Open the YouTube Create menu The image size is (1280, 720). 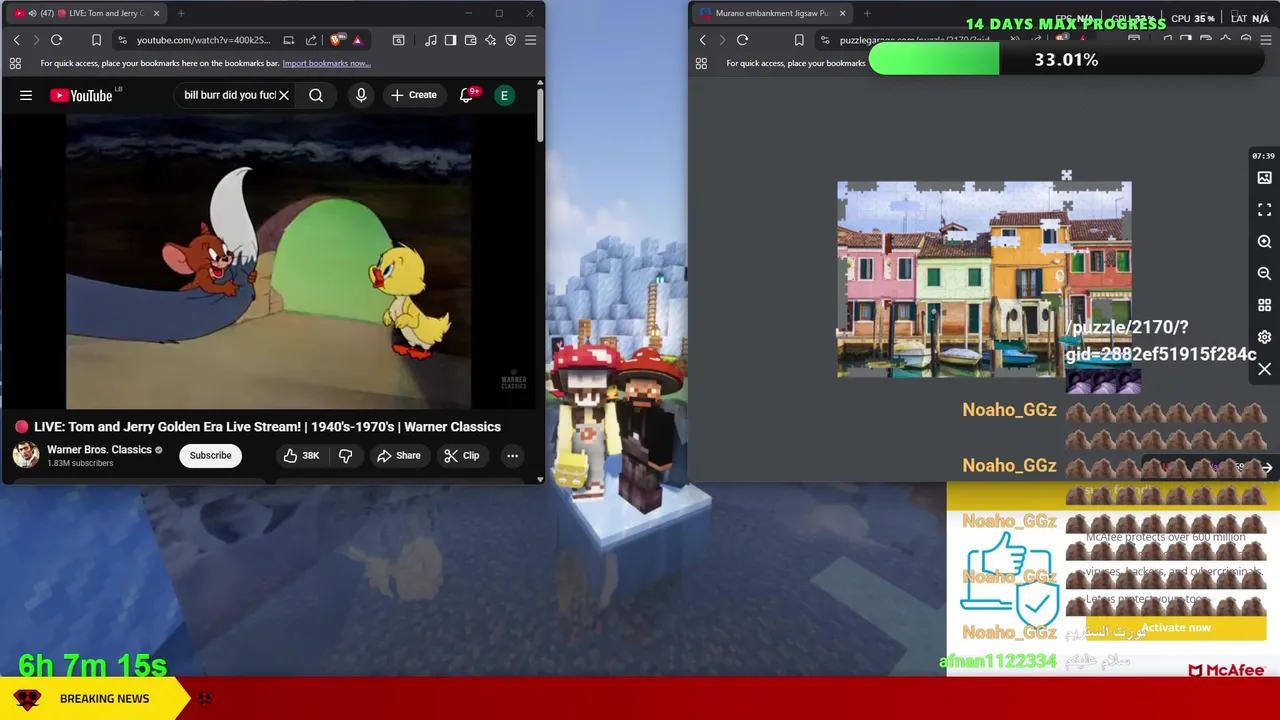point(414,95)
